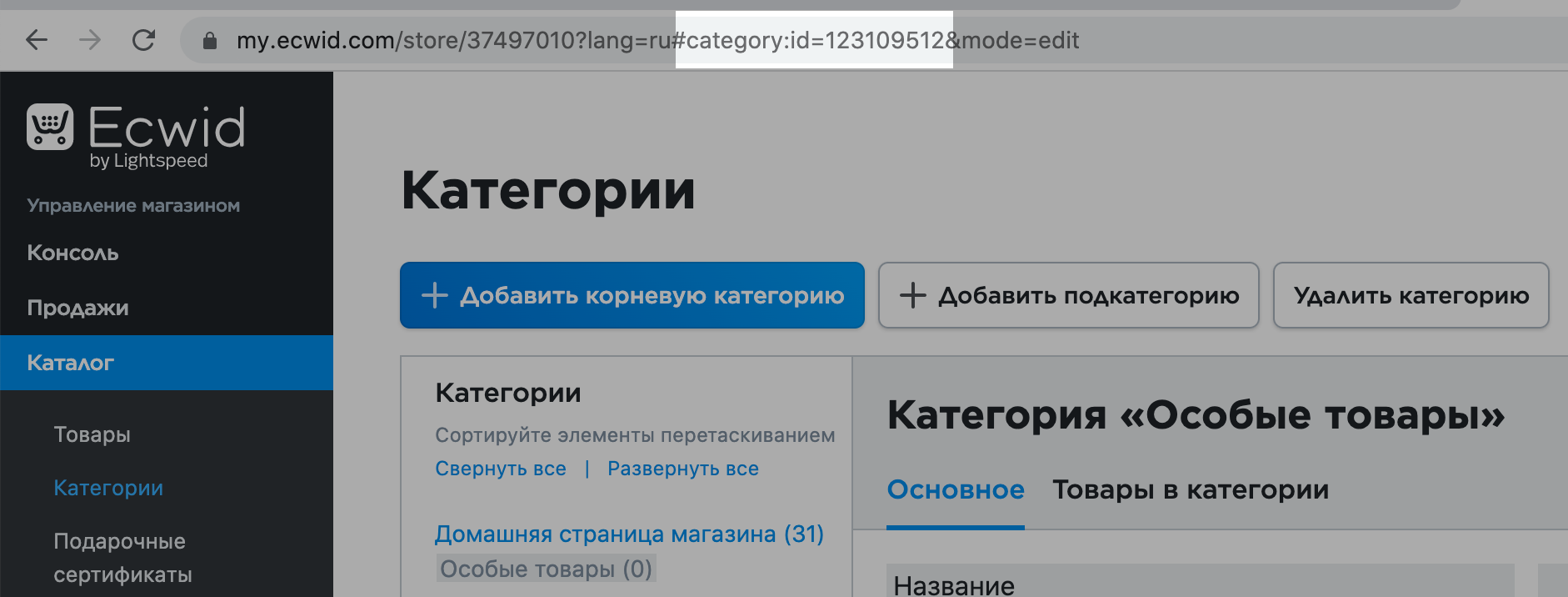The width and height of the screenshot is (1568, 597).
Task: Open Подарочные сертификаты submenu item
Action: [x=122, y=558]
